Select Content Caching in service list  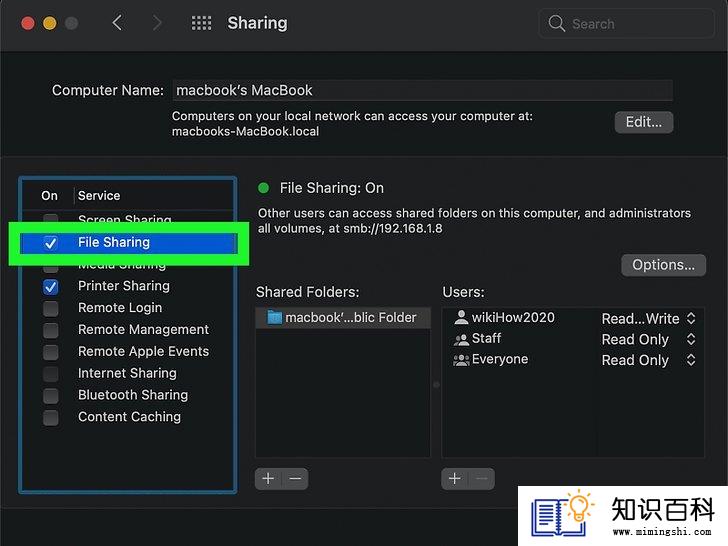click(130, 417)
